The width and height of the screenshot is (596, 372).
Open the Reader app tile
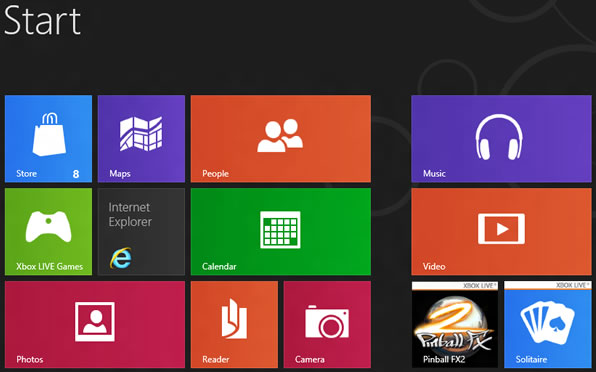tap(235, 325)
